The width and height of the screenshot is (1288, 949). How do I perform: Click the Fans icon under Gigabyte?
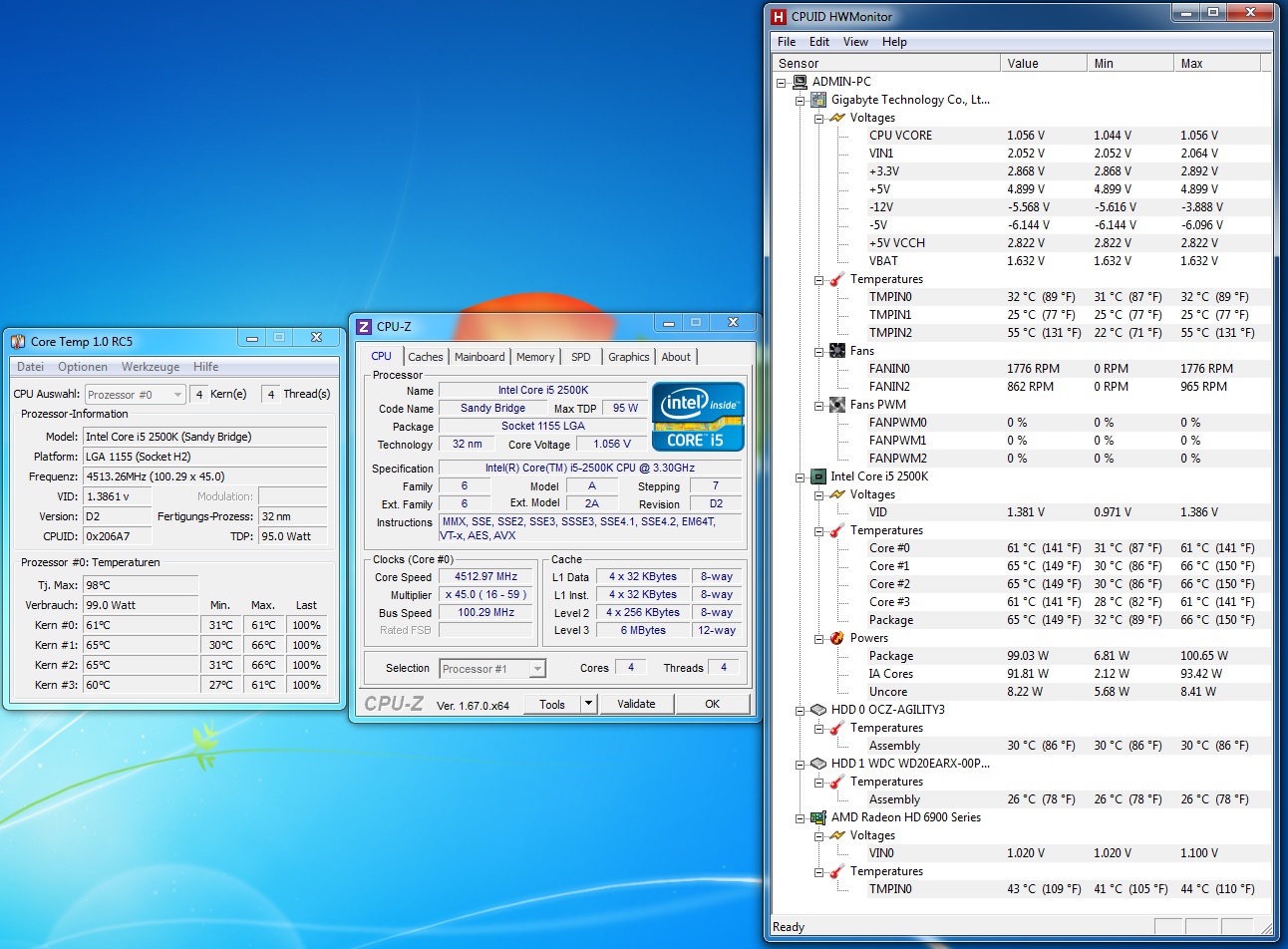click(836, 351)
